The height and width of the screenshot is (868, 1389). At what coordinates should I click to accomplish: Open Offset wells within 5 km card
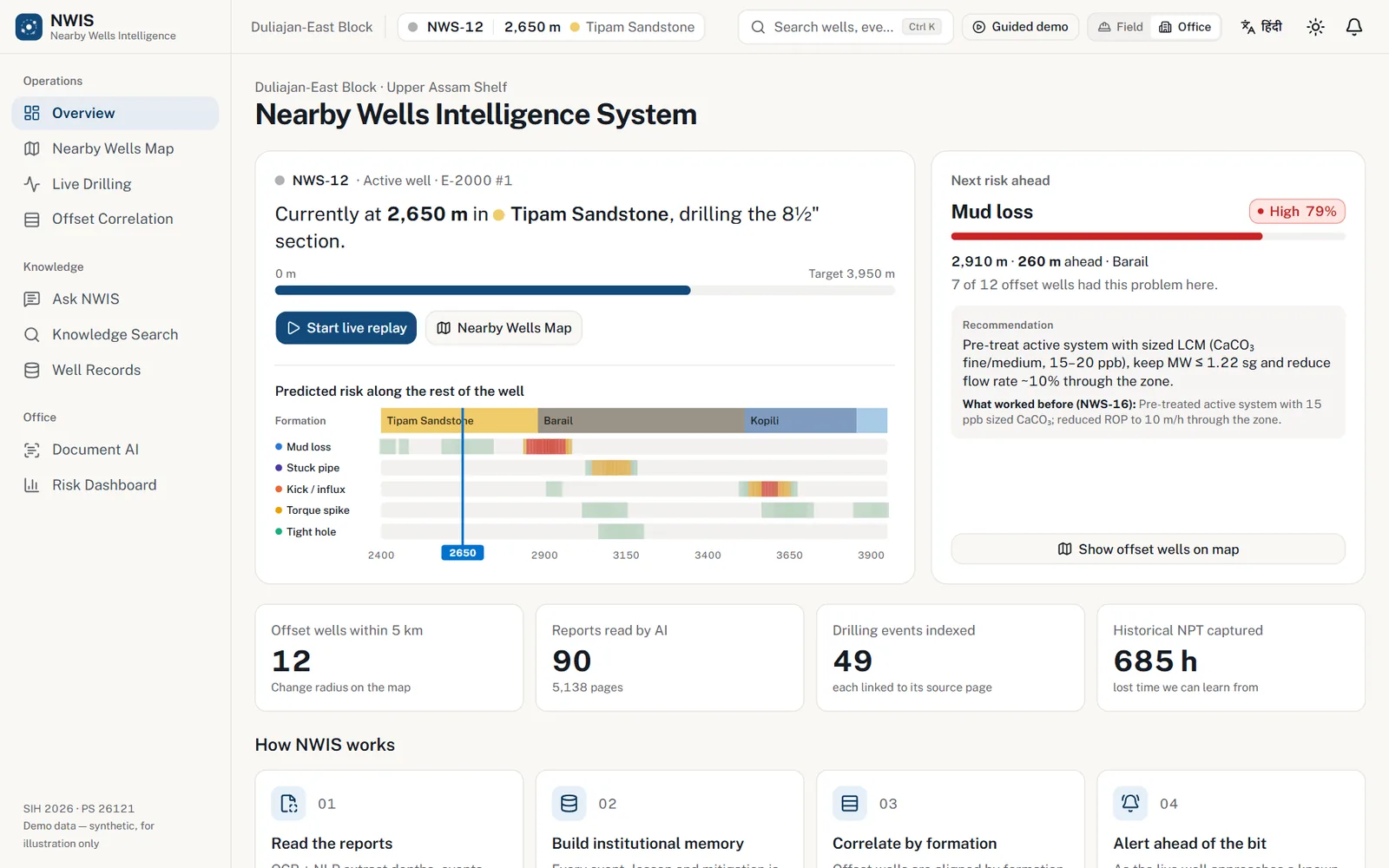(x=389, y=658)
